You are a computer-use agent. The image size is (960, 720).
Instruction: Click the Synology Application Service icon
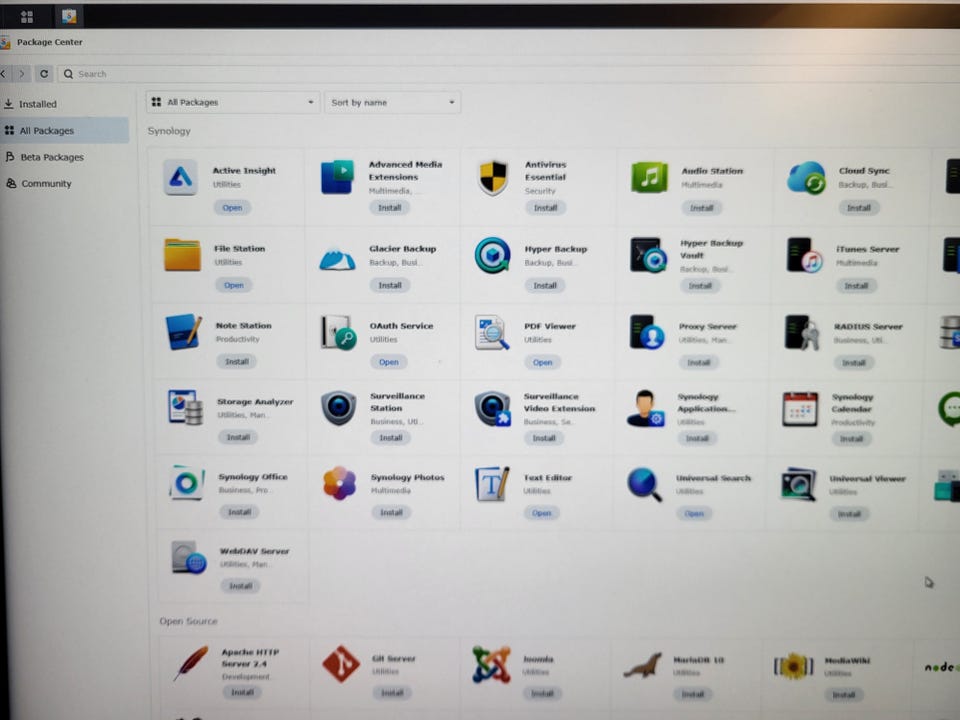[x=645, y=408]
